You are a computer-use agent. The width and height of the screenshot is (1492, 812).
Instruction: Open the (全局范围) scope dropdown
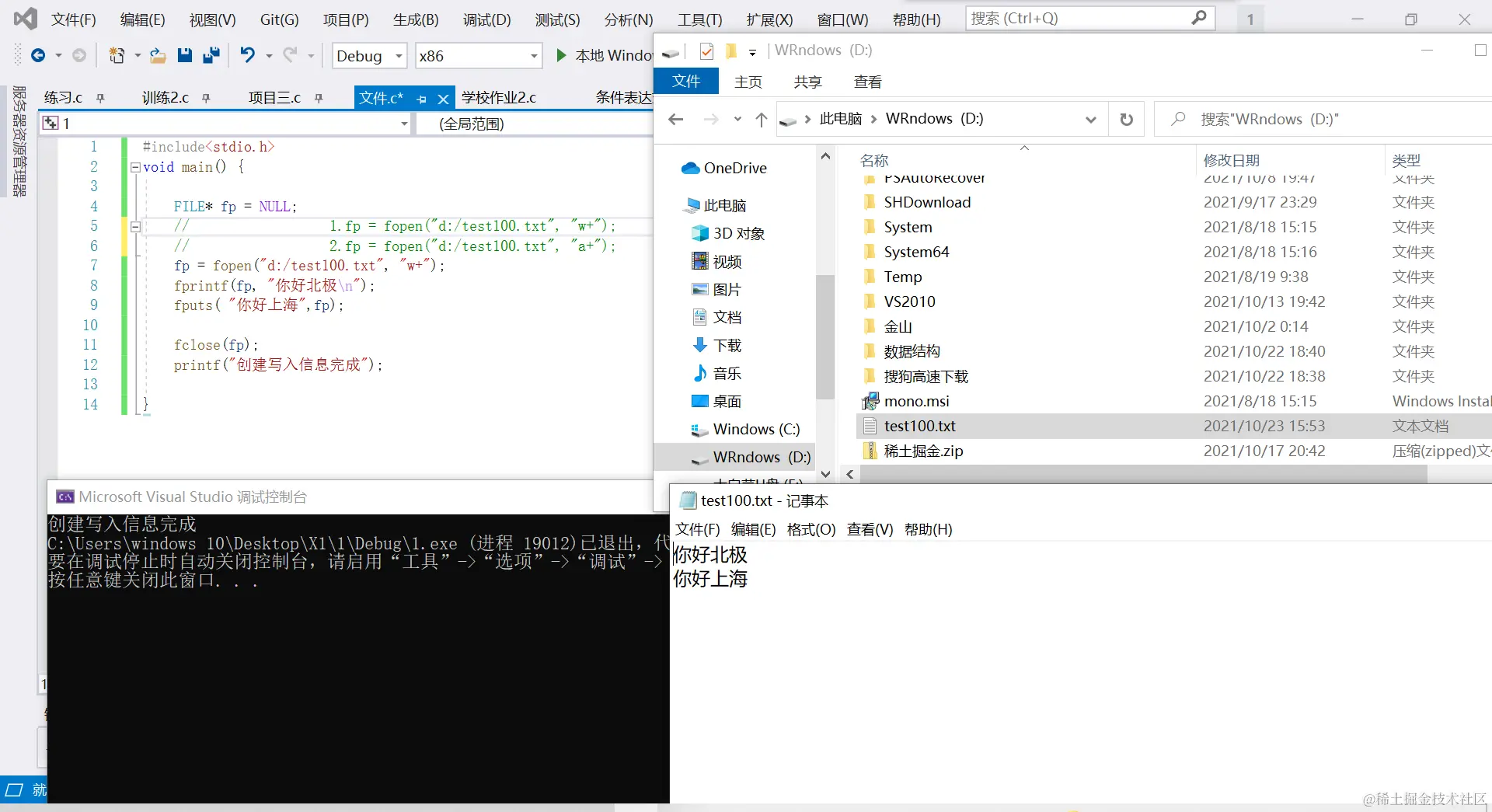[535, 124]
